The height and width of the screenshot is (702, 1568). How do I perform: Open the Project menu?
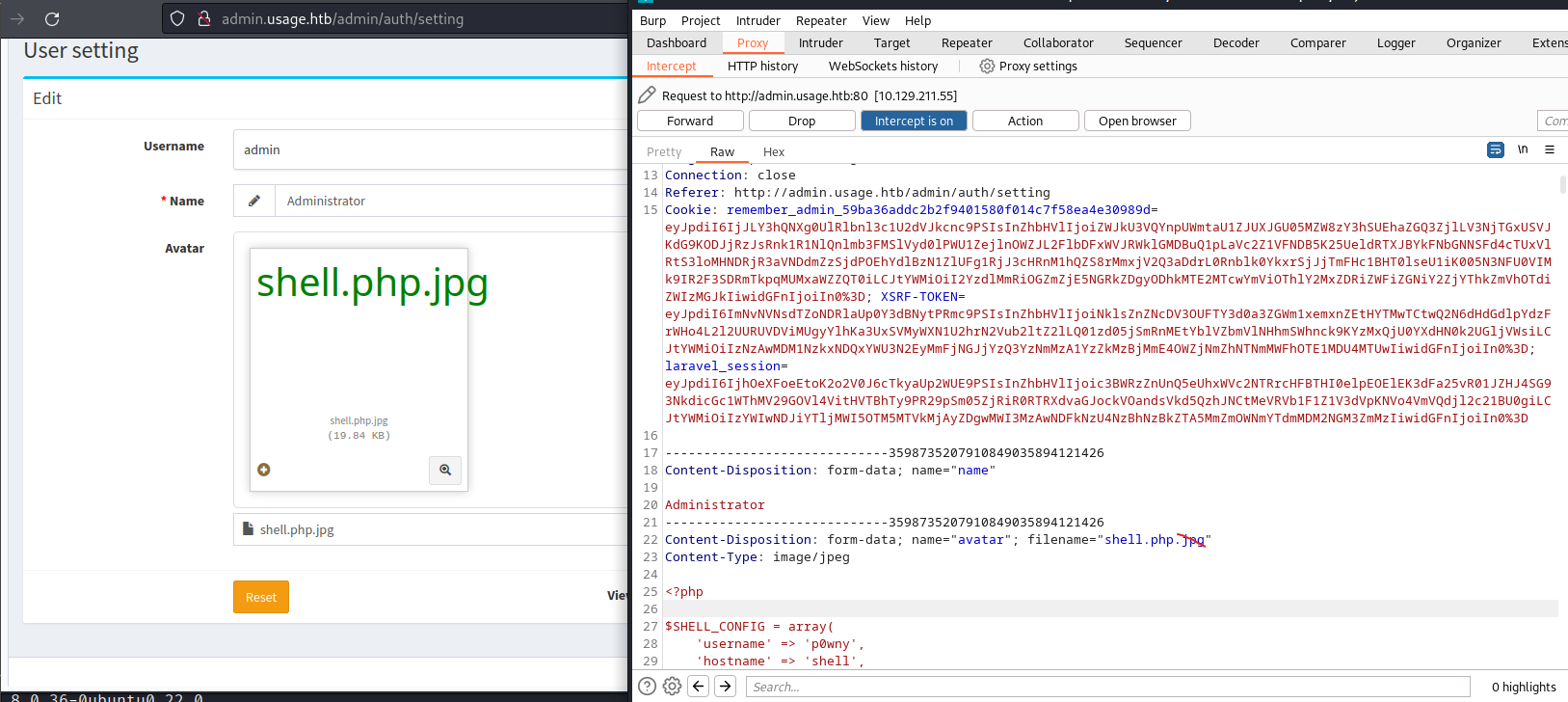pyautogui.click(x=701, y=20)
